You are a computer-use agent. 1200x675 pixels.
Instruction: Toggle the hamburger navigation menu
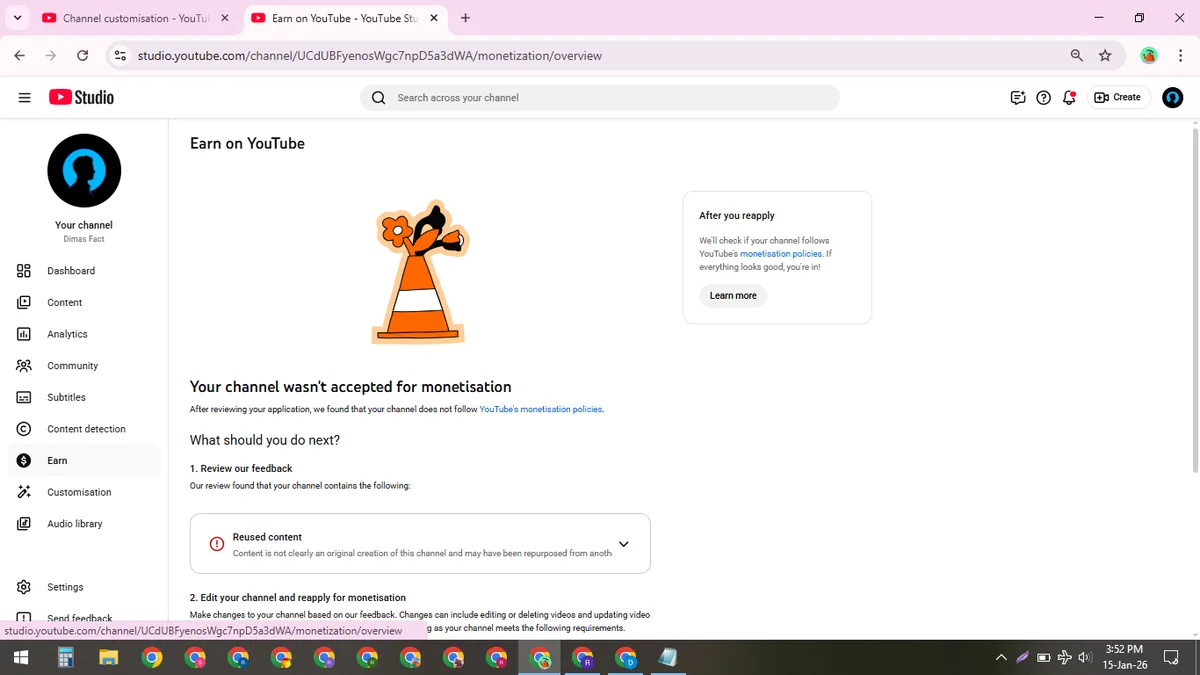click(25, 97)
